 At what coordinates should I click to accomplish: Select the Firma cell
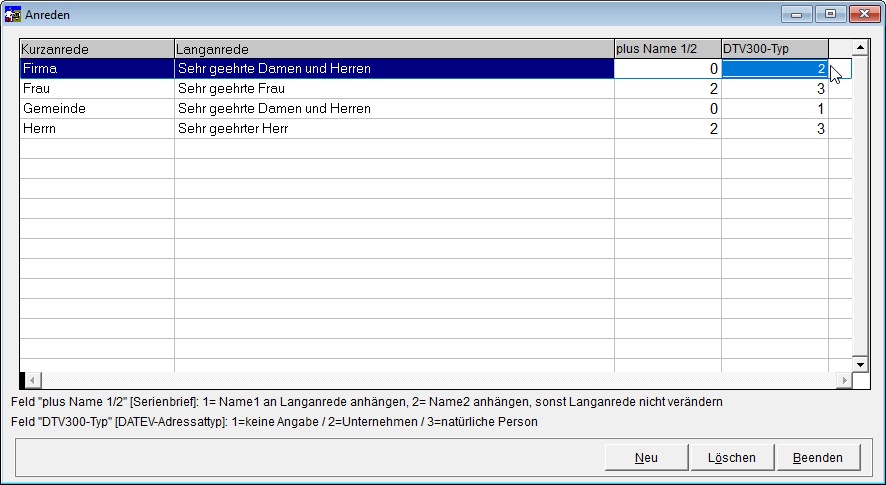[x=97, y=69]
